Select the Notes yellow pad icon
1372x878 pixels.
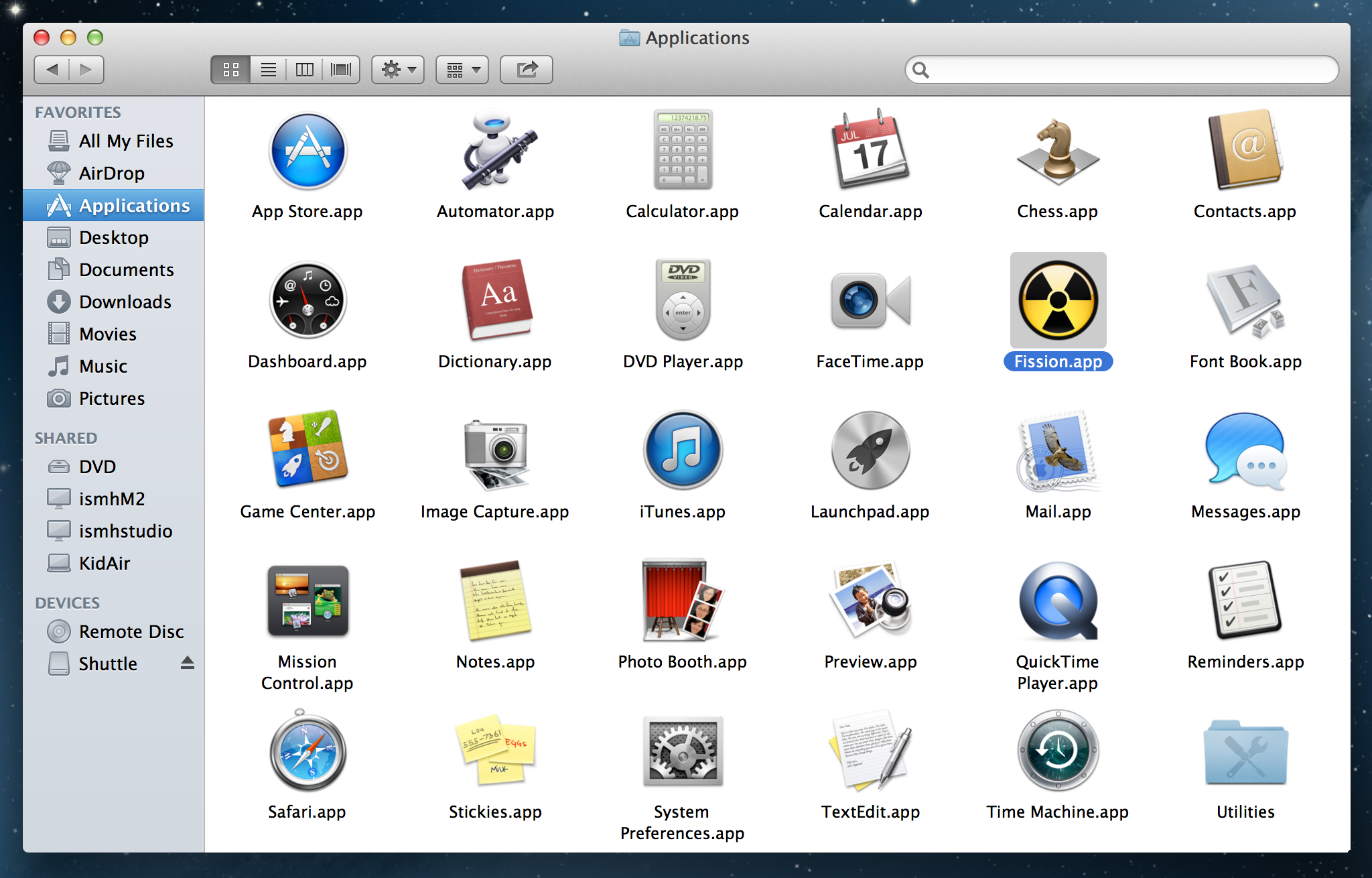pos(496,601)
